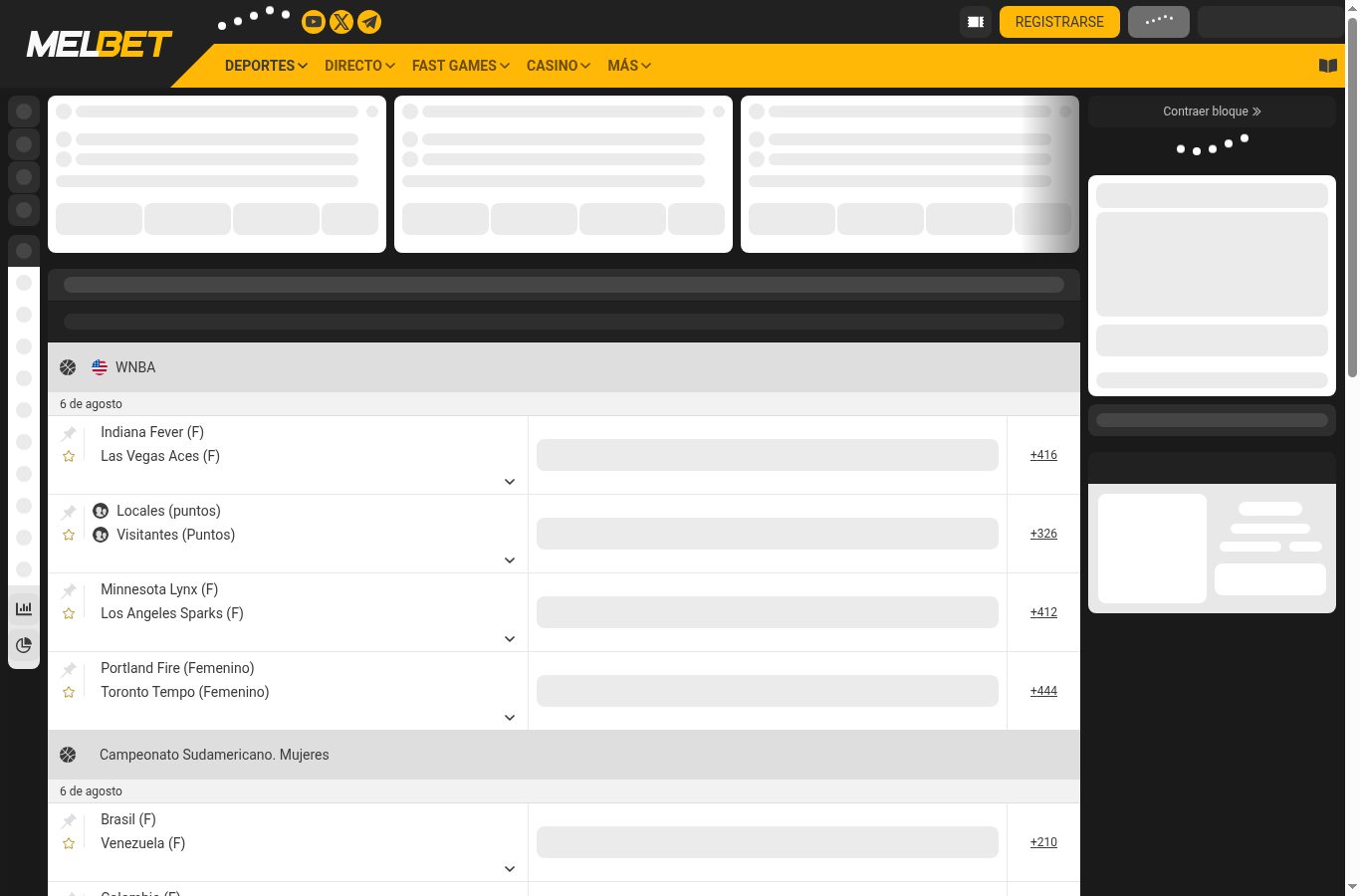
Task: Click the Toronto Tempo (Femenino) team name
Action: point(185,692)
